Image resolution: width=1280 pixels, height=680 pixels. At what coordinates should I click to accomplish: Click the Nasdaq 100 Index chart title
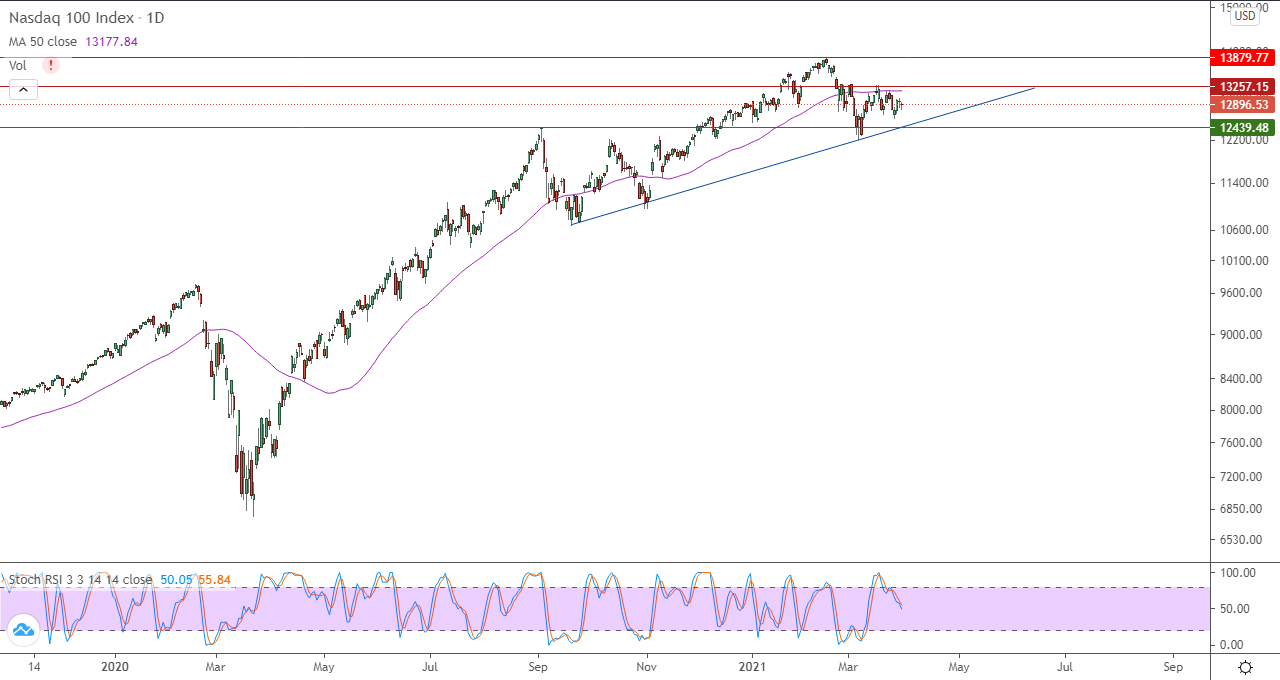tap(87, 18)
